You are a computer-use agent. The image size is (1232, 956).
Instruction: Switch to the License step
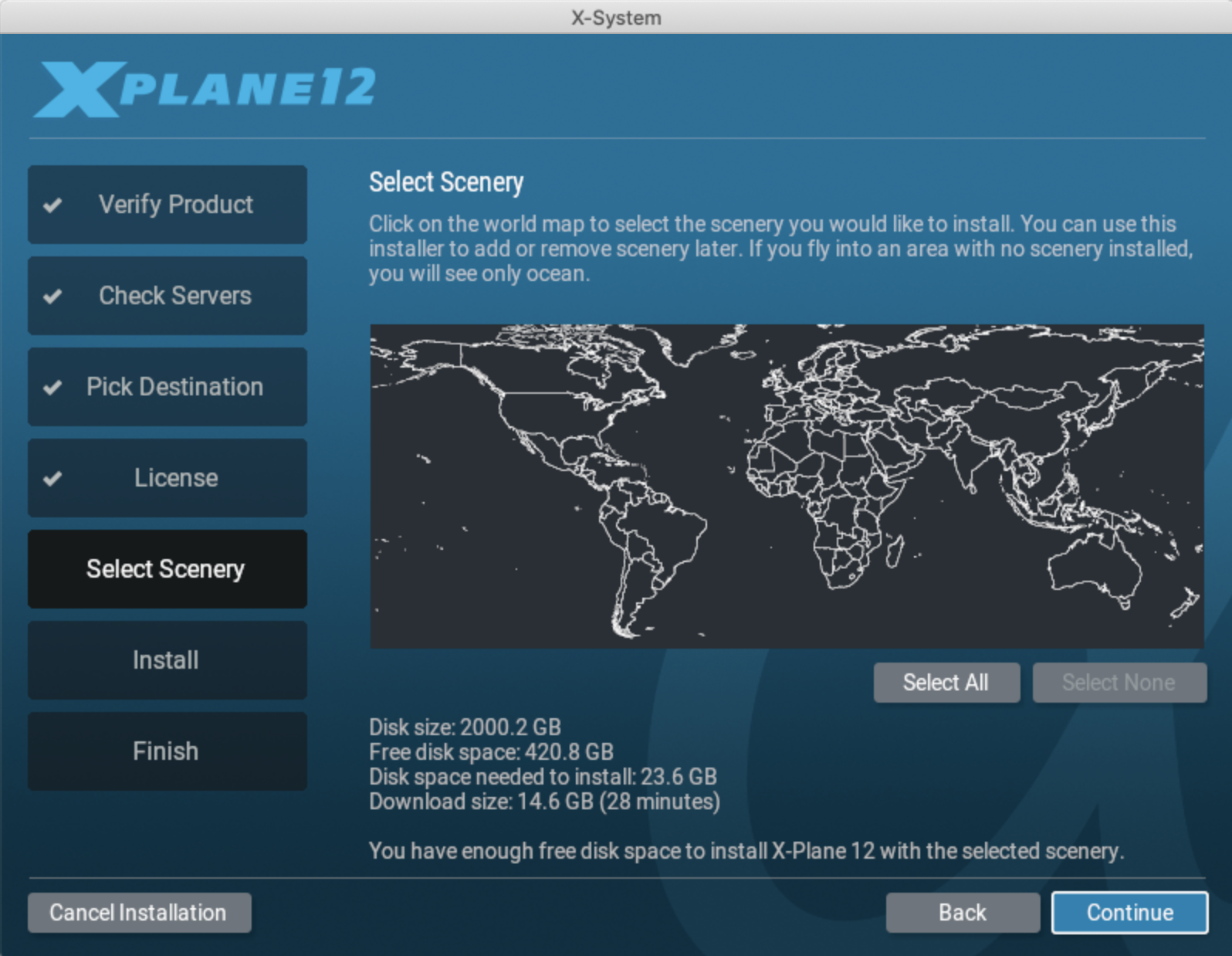pos(168,478)
